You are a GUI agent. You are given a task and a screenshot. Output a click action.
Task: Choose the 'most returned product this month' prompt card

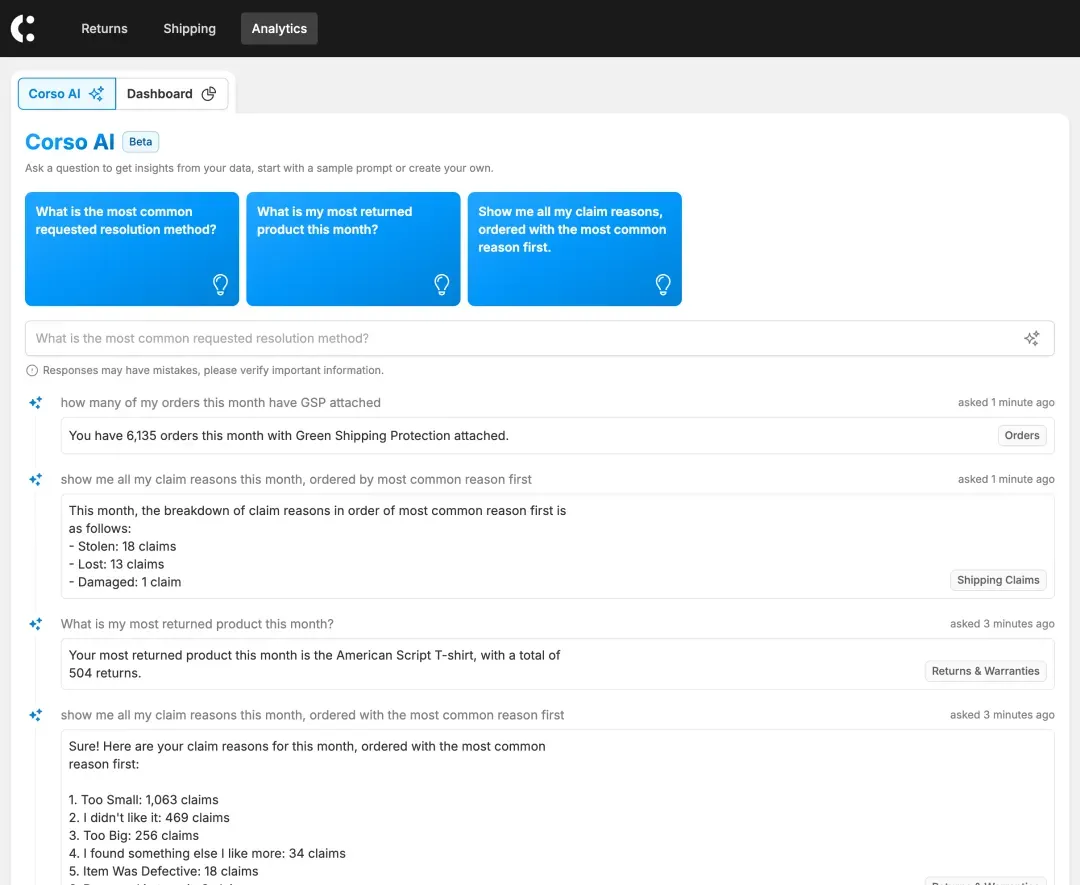353,248
